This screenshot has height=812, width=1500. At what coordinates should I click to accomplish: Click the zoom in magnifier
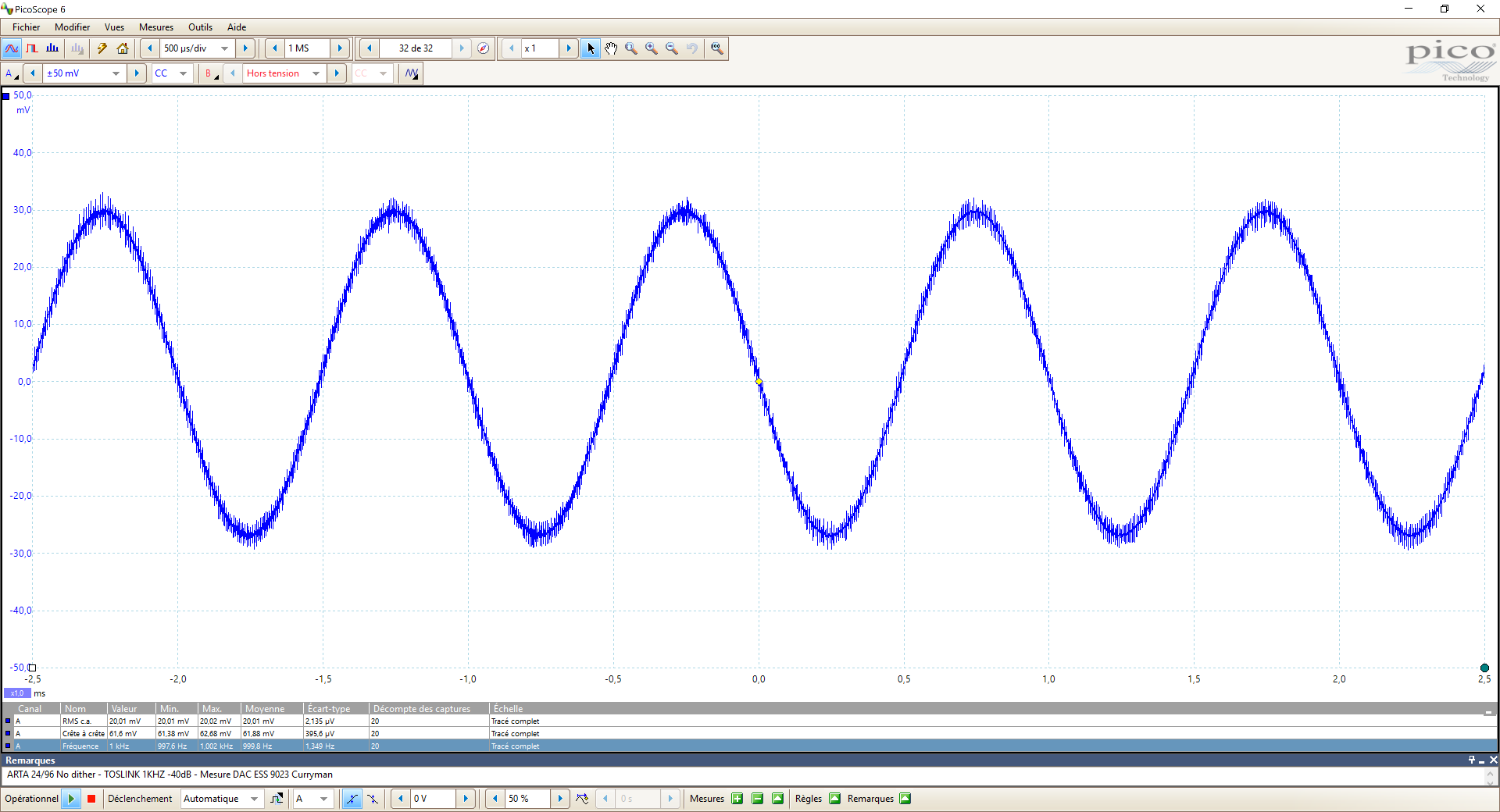click(x=652, y=48)
